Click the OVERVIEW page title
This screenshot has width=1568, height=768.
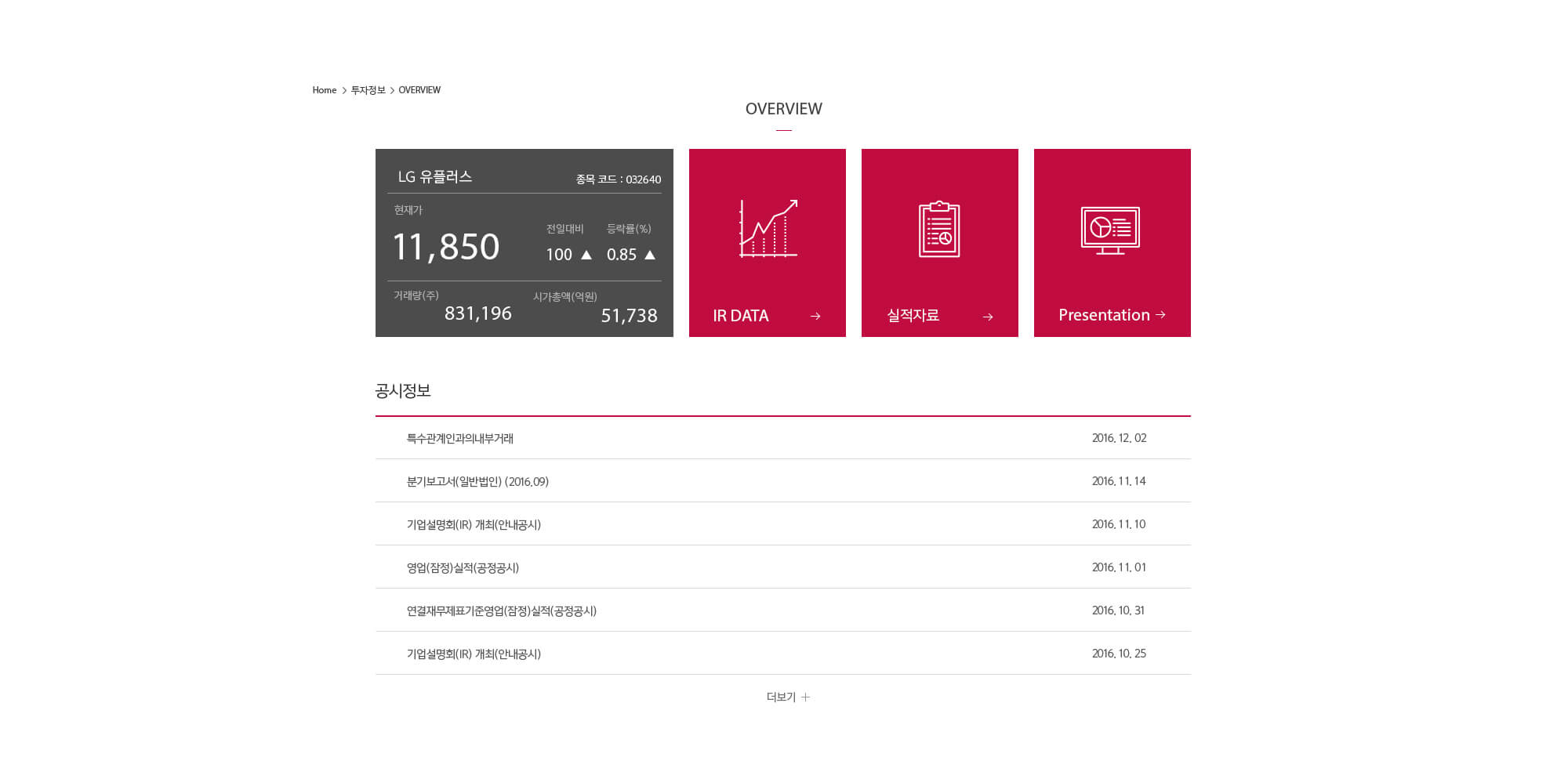[784, 109]
